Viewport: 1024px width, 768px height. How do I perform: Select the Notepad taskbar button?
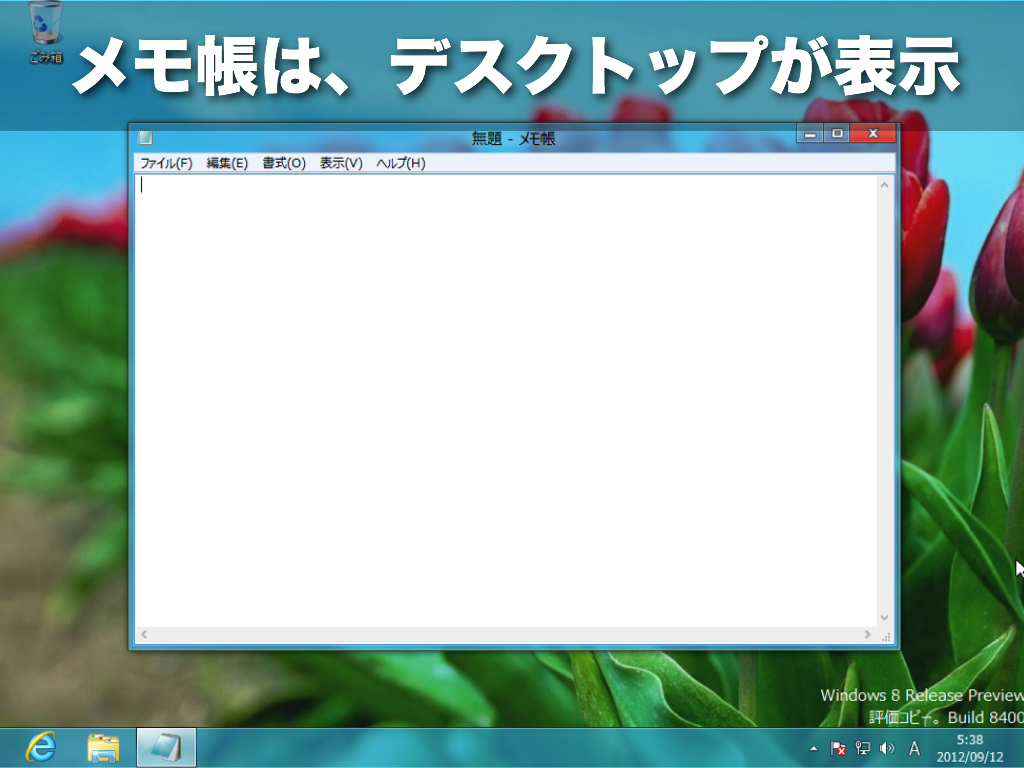point(166,748)
